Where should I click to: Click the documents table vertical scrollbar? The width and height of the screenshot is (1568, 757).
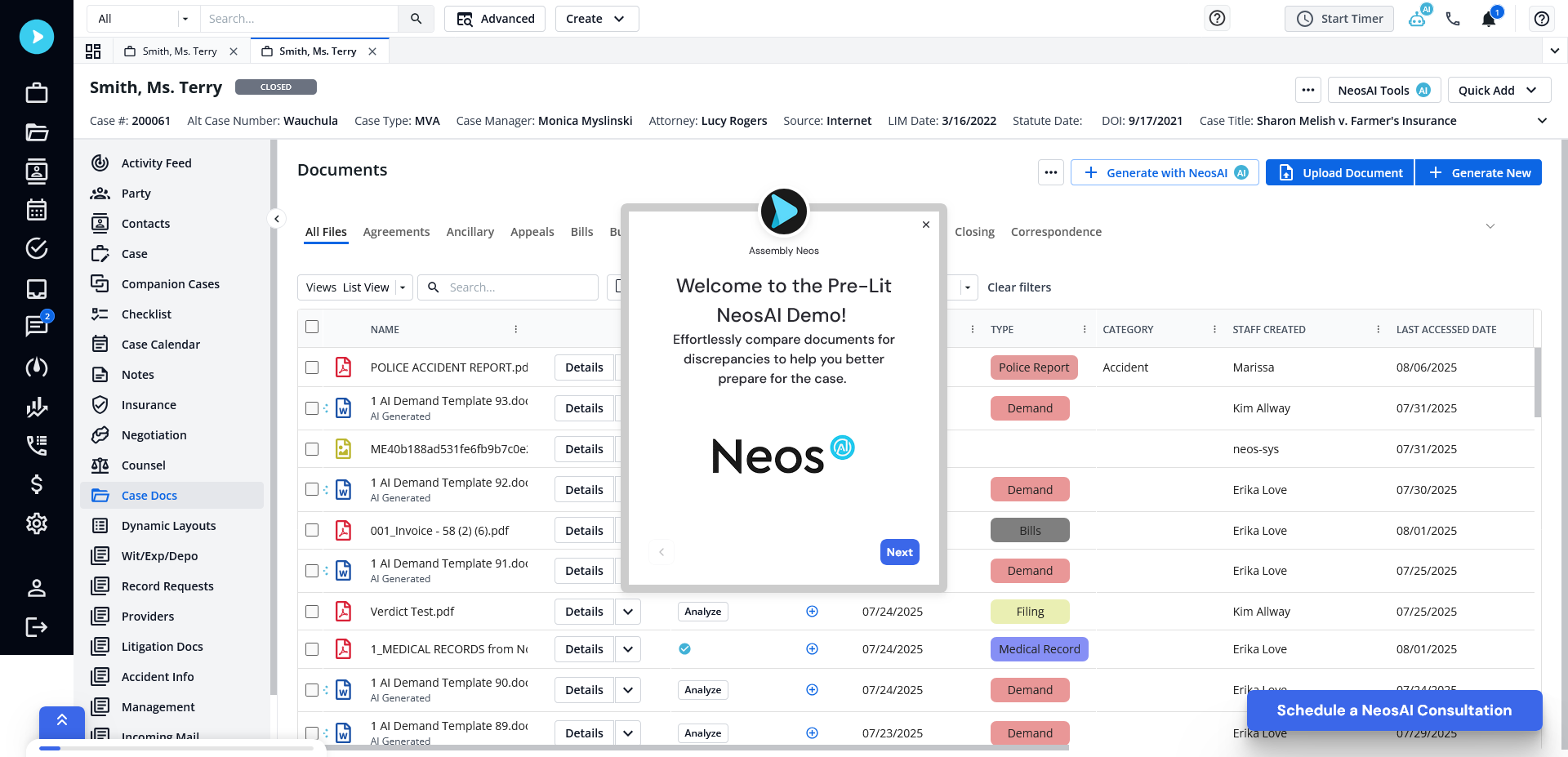1538,382
